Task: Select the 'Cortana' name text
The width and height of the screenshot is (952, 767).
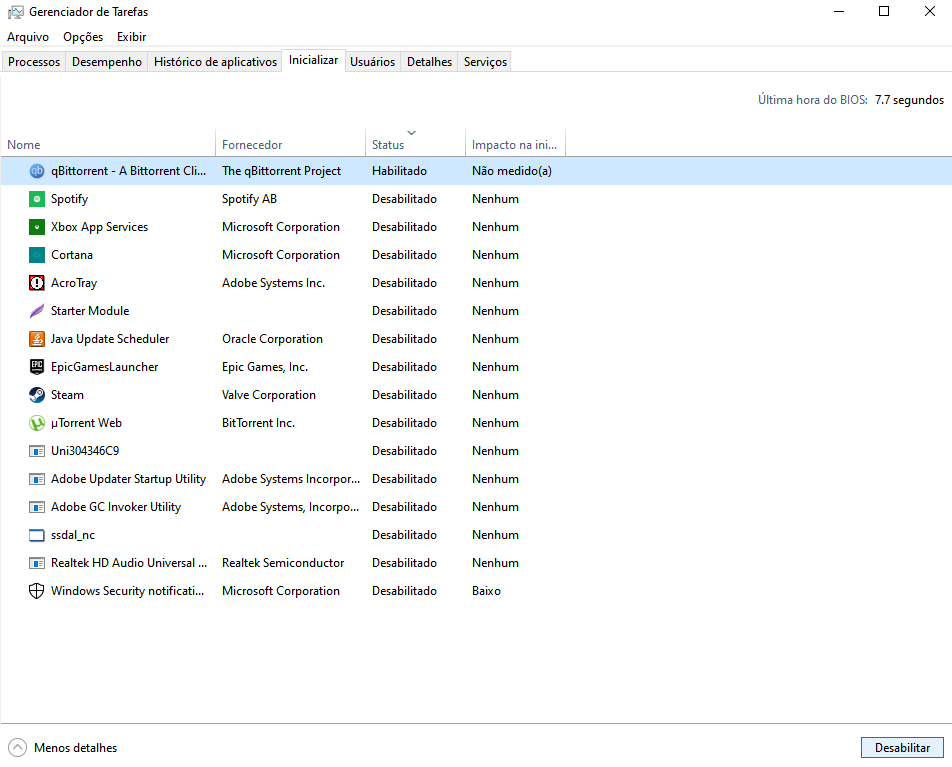Action: tap(72, 255)
